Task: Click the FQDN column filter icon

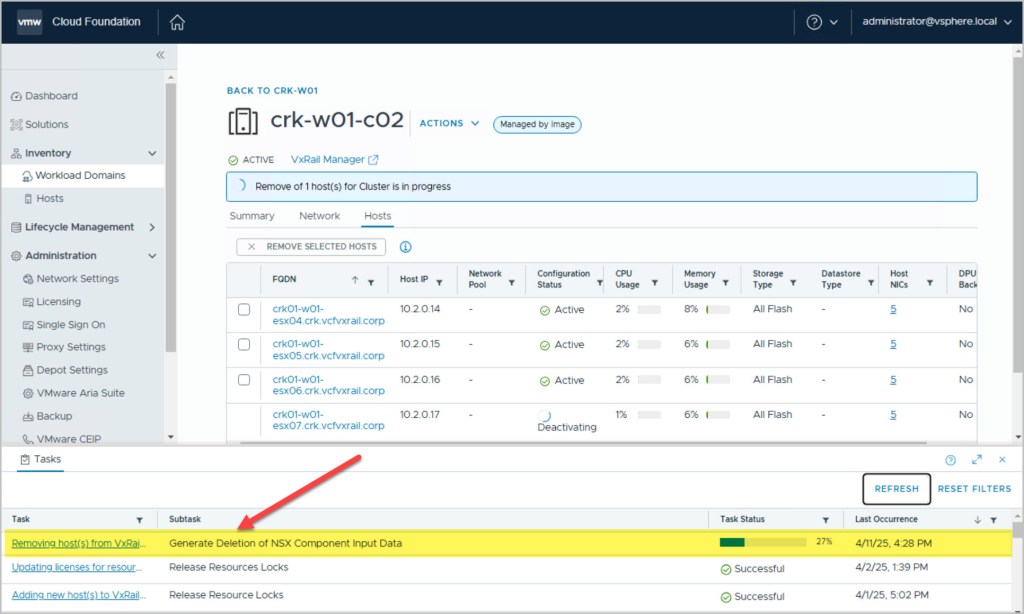Action: (371, 283)
